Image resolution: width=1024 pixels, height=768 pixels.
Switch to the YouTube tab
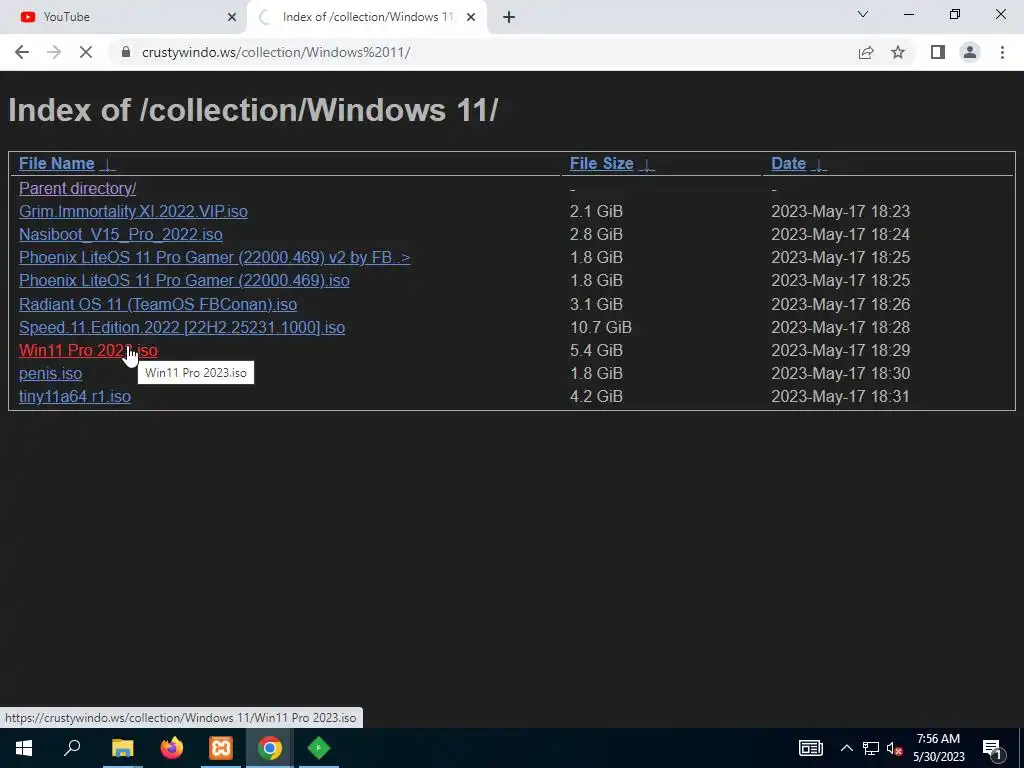(123, 17)
